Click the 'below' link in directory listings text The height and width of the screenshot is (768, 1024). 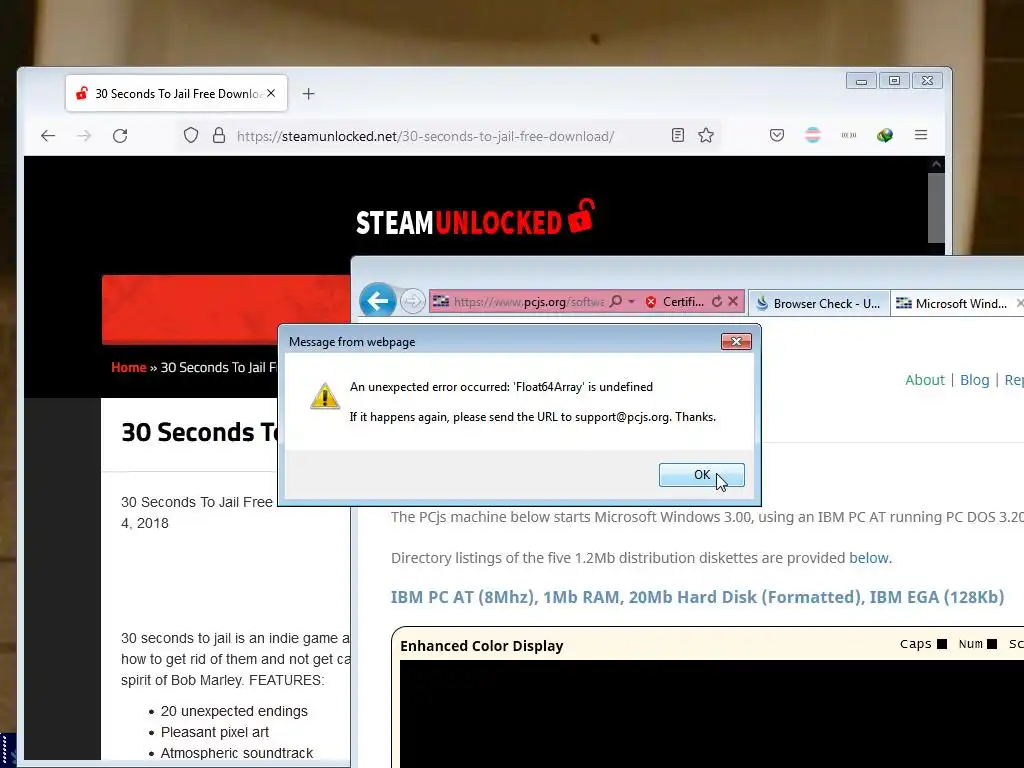coord(869,558)
